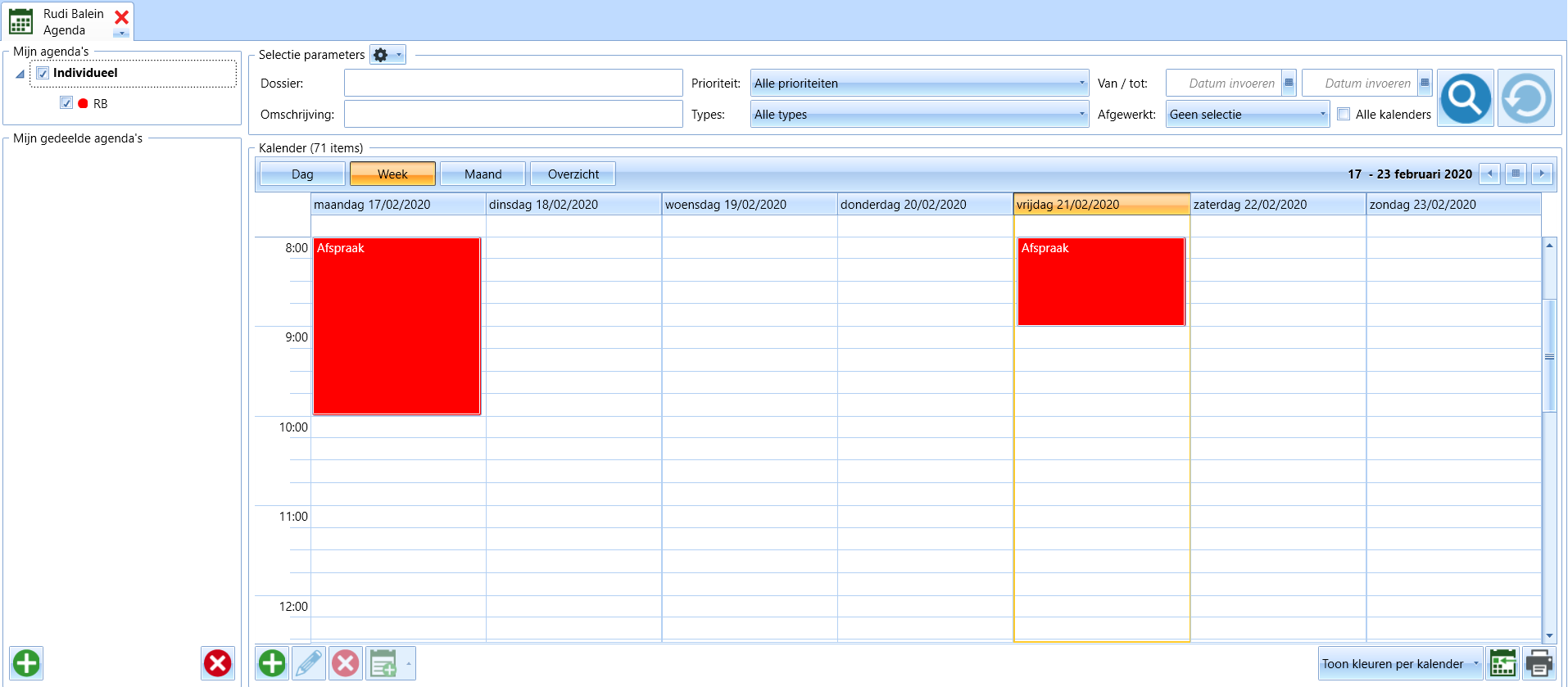Click the Van Datum invoeren field
The image size is (1568, 687).
[1224, 83]
